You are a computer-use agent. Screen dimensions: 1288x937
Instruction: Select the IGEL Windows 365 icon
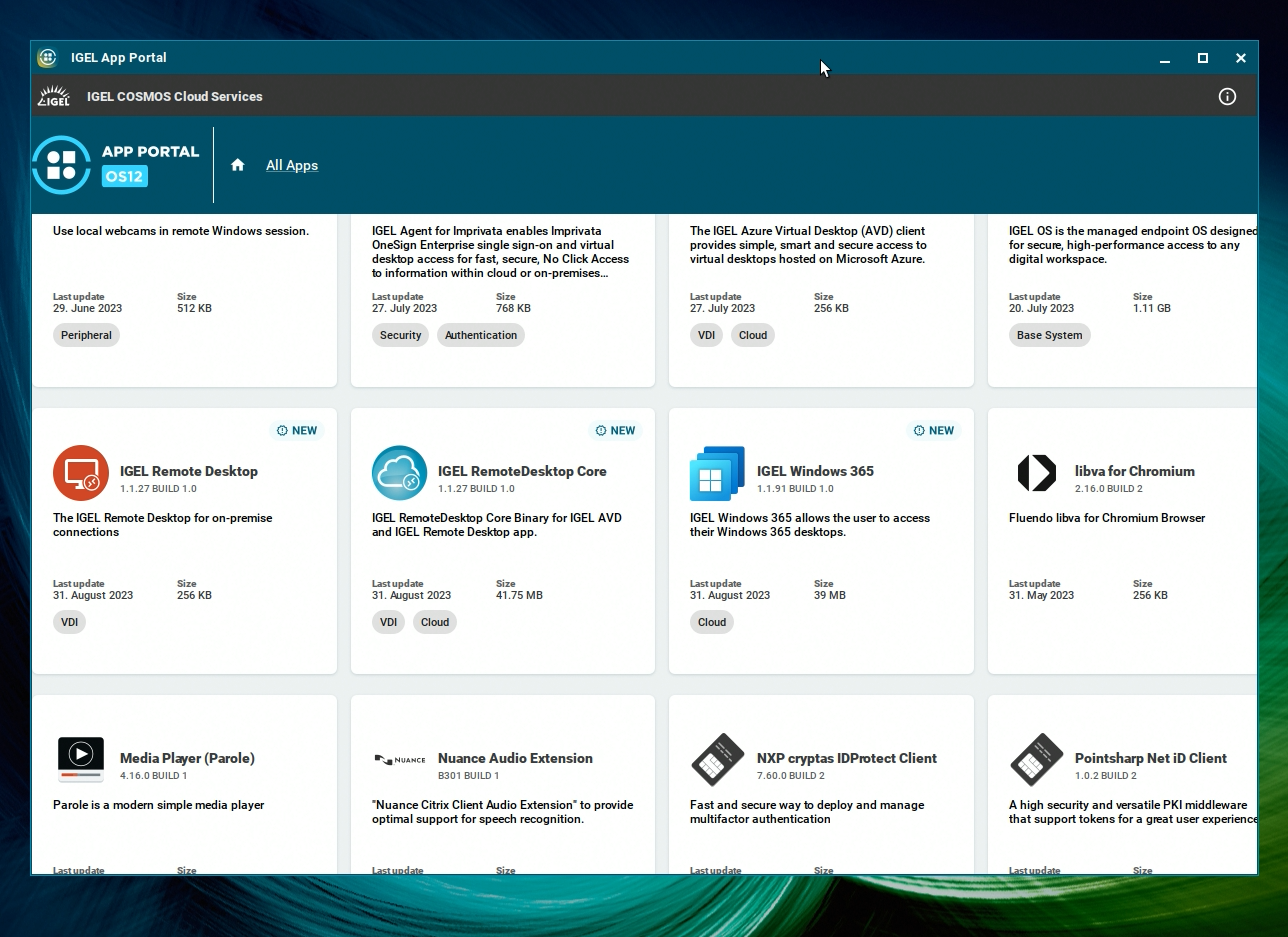(x=717, y=473)
